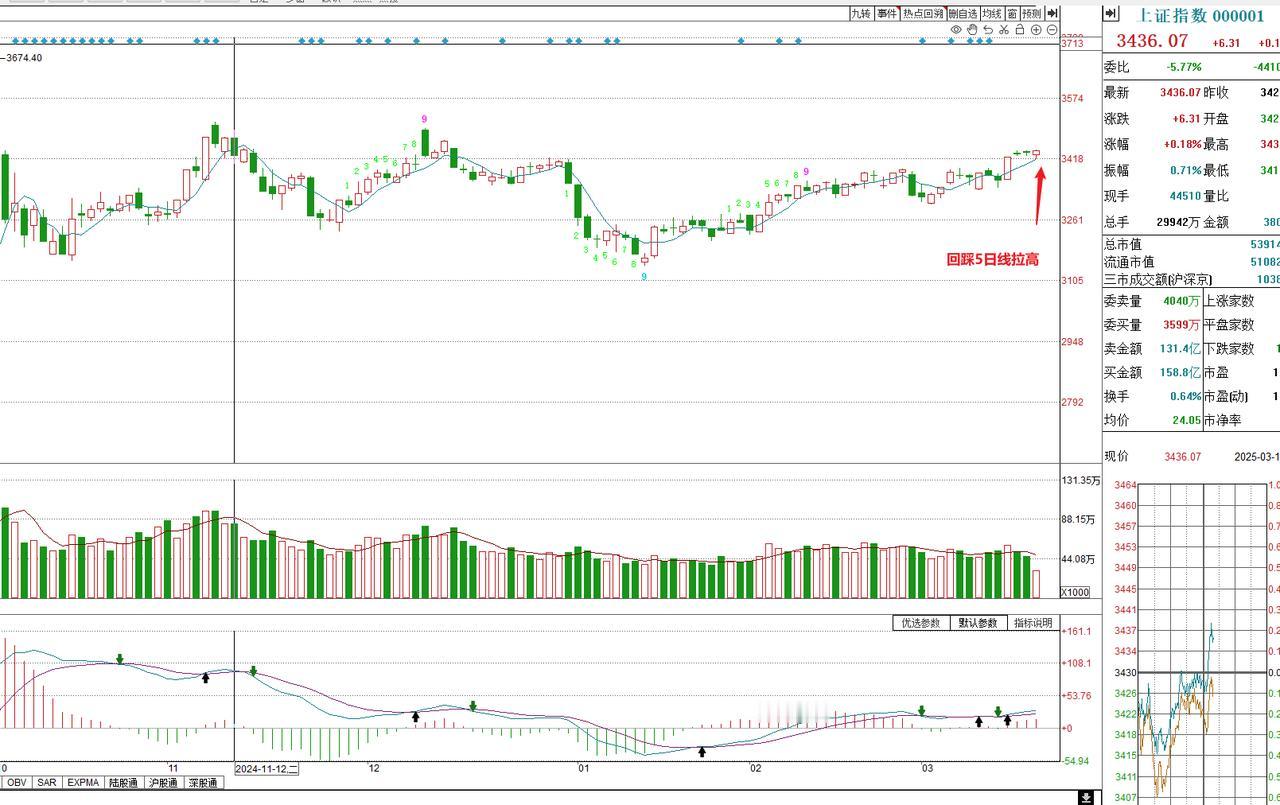Click the X1000 volume unit label
The width and height of the screenshot is (1280, 805).
(1075, 592)
